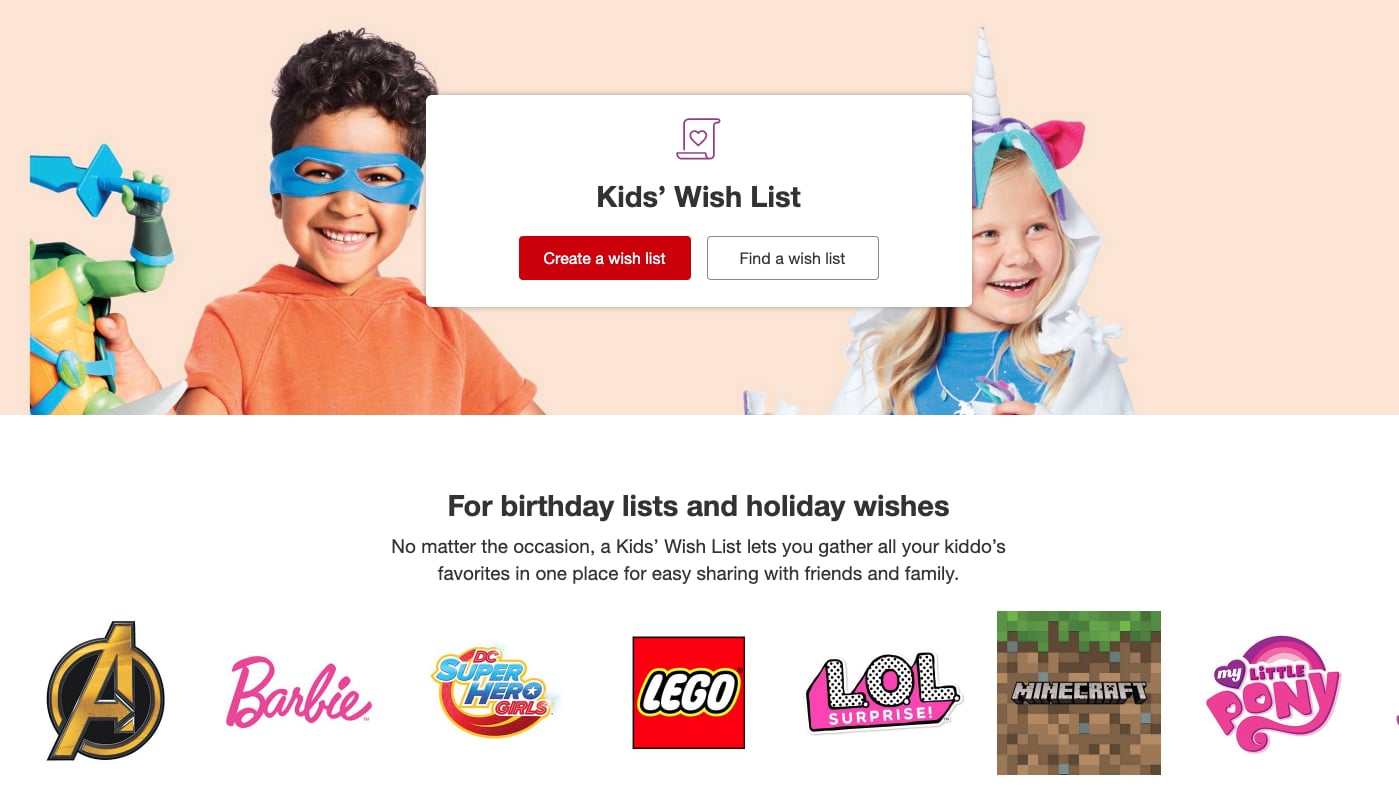Click the red LEGO logo

click(689, 692)
